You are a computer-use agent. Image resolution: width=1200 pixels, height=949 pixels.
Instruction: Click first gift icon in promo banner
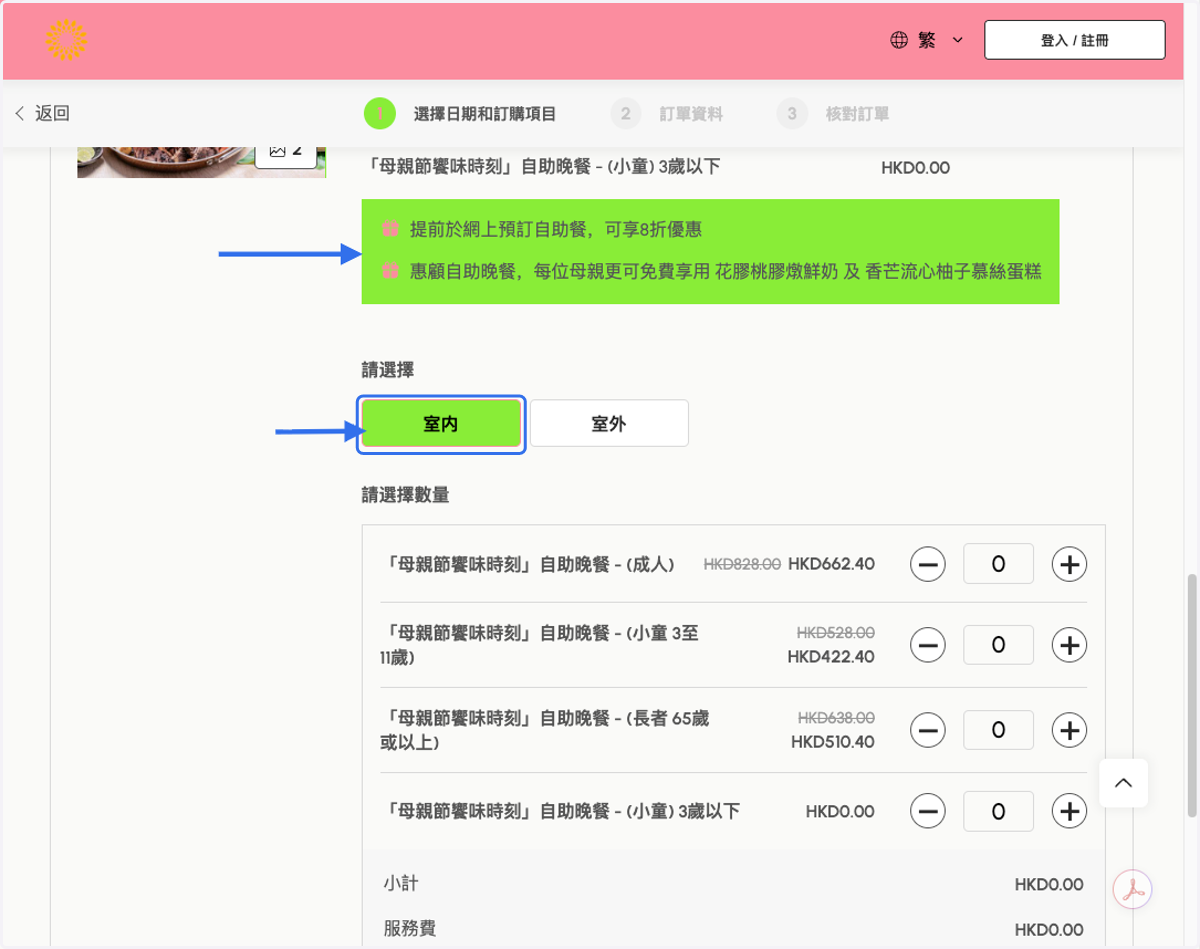pyautogui.click(x=390, y=230)
